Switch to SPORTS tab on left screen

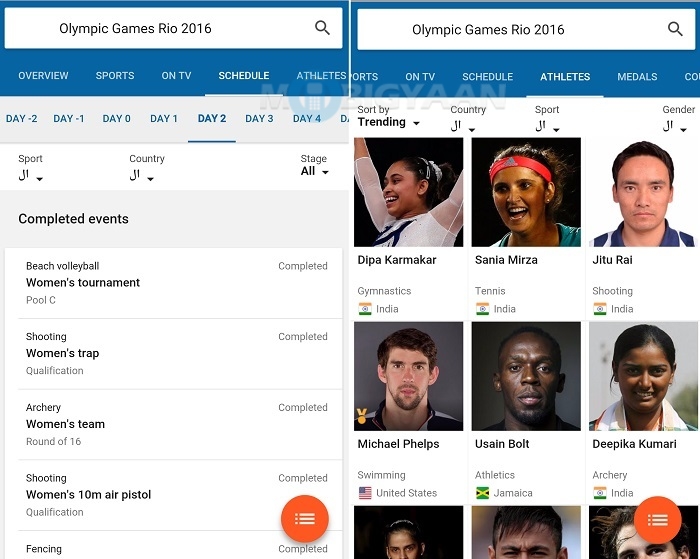[115, 75]
